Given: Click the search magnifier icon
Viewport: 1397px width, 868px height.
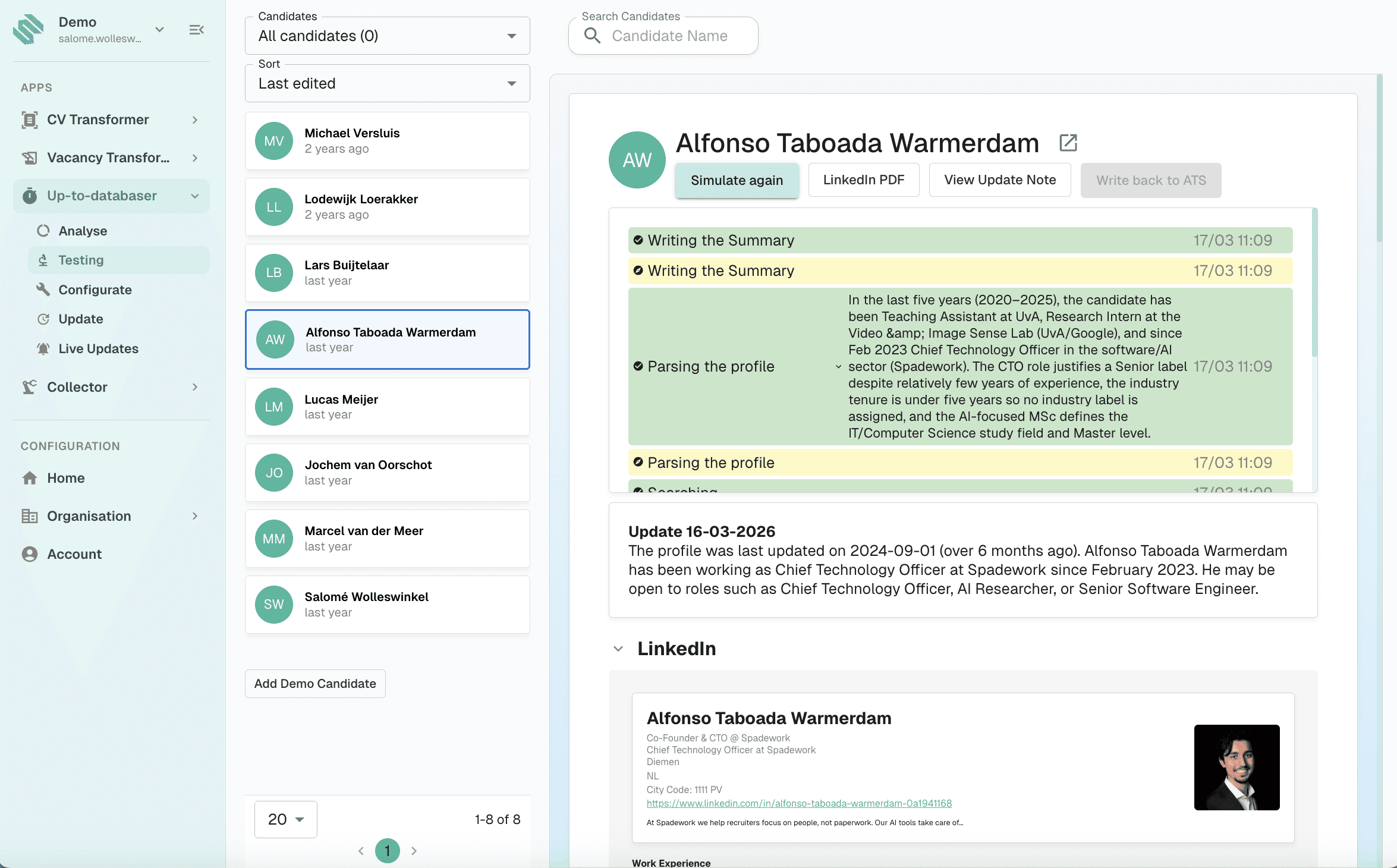Looking at the screenshot, I should pos(592,36).
